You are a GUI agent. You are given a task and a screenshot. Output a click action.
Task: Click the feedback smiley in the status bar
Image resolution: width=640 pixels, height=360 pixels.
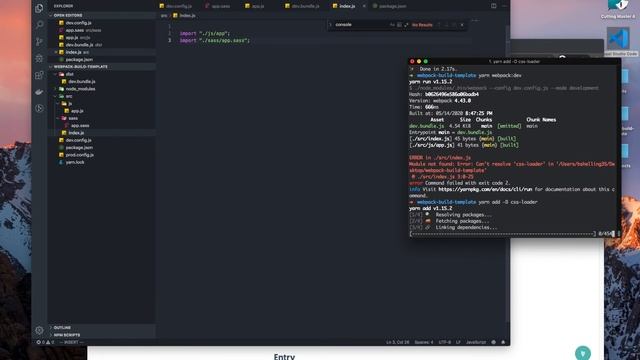pos(493,342)
